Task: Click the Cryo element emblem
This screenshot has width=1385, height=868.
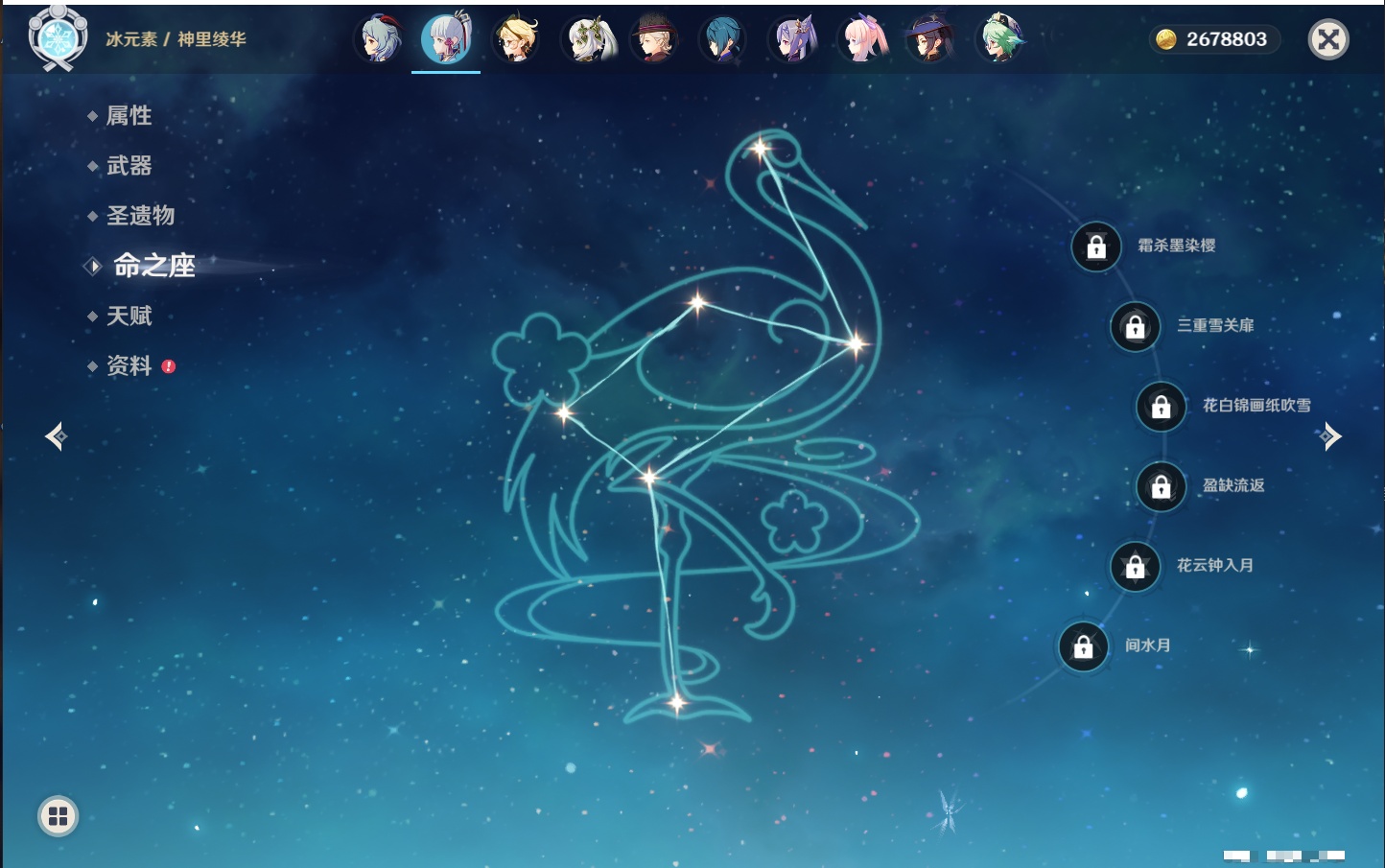Action: (58, 38)
